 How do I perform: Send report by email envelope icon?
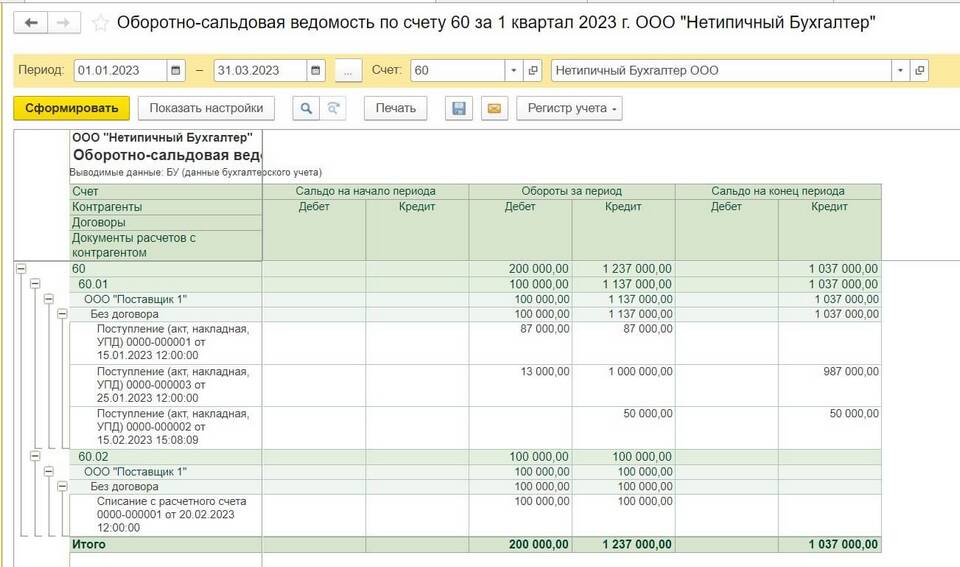click(x=494, y=108)
